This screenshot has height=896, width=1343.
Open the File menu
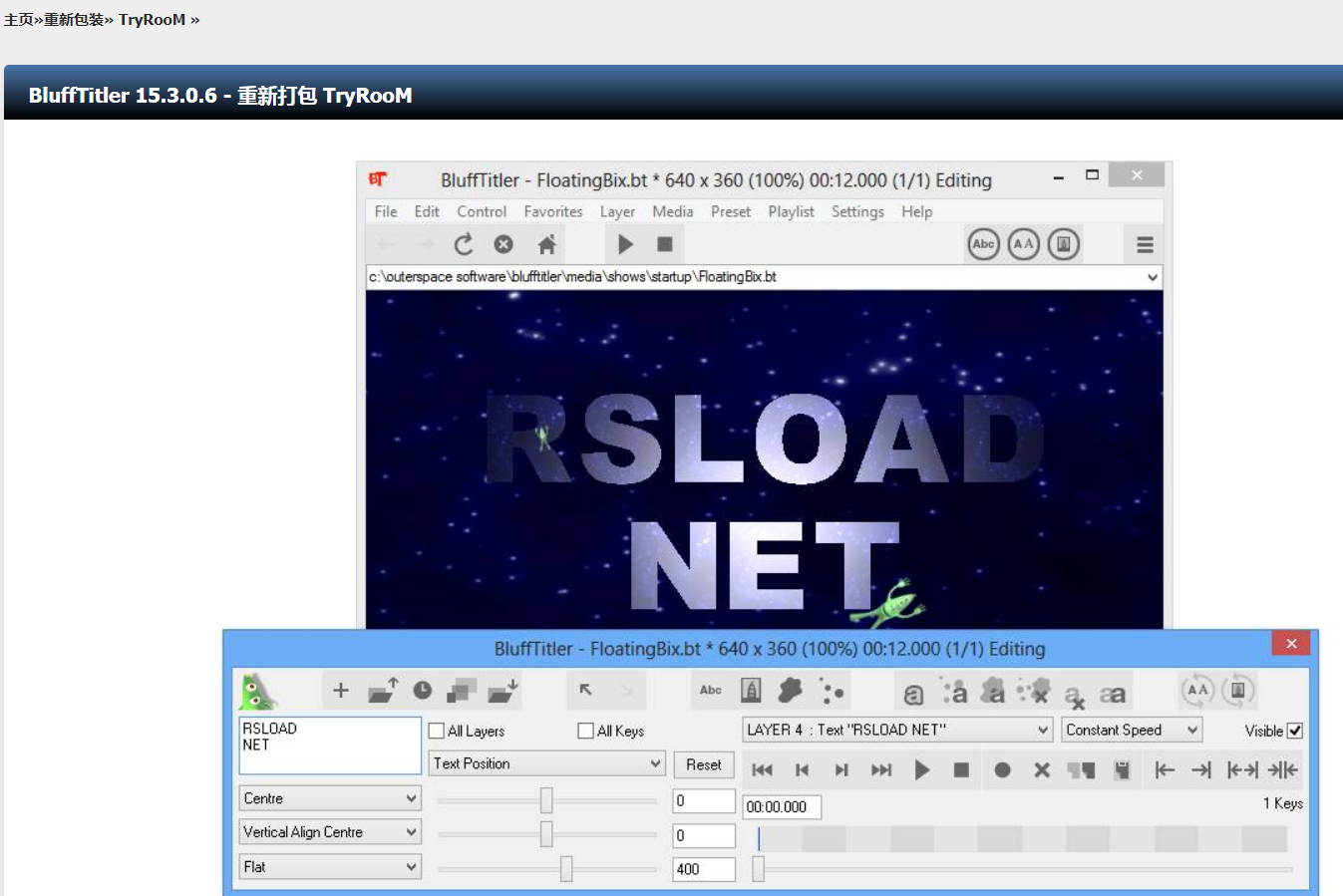click(386, 211)
